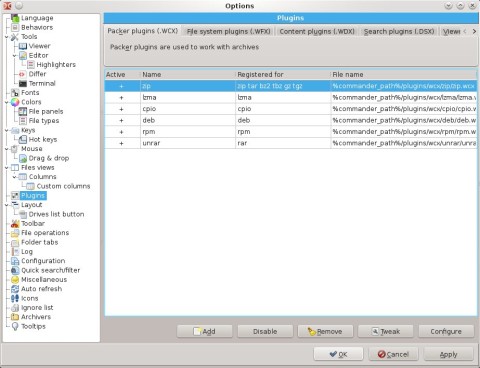Open the Miscellaneous icon
Image resolution: width=480 pixels, height=368 pixels.
pyautogui.click(x=15, y=280)
